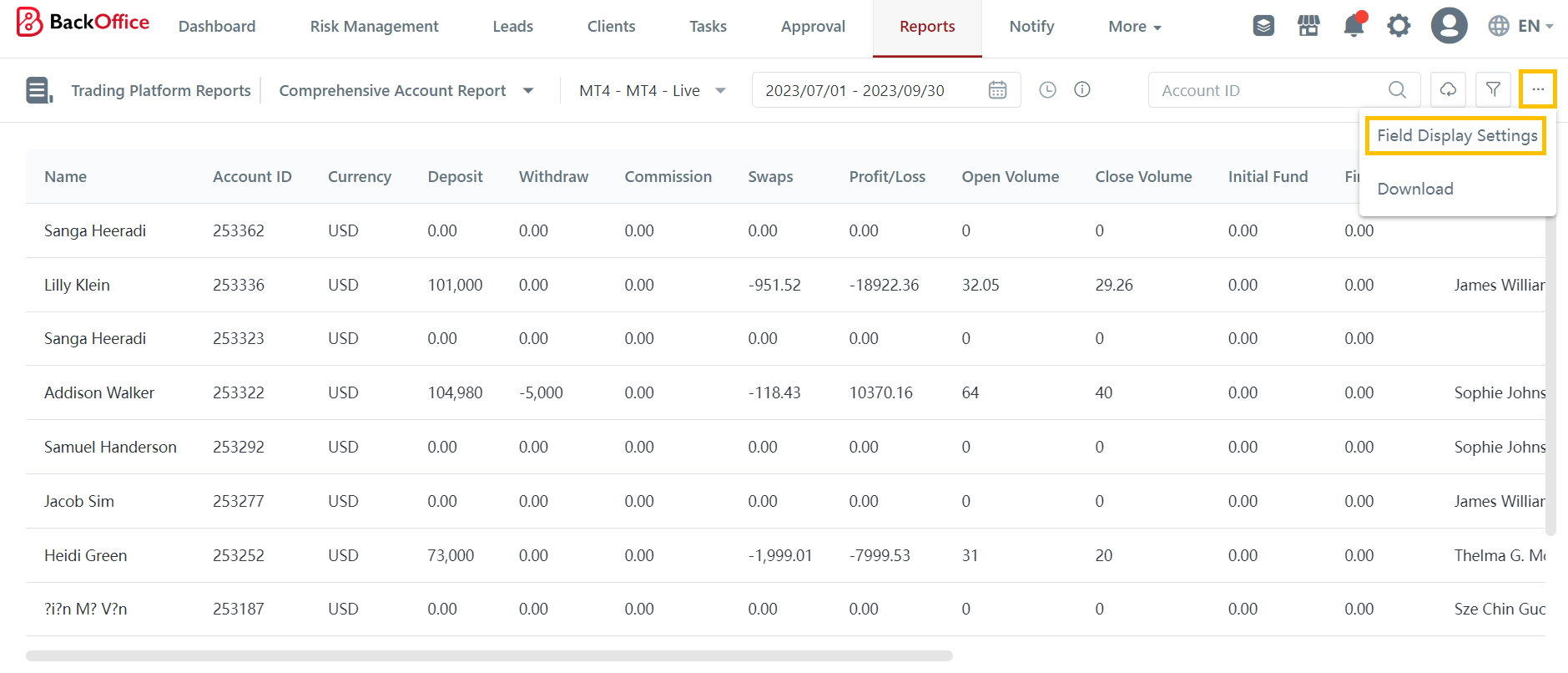Click the clock history icon
The width and height of the screenshot is (1568, 673).
pos(1047,90)
